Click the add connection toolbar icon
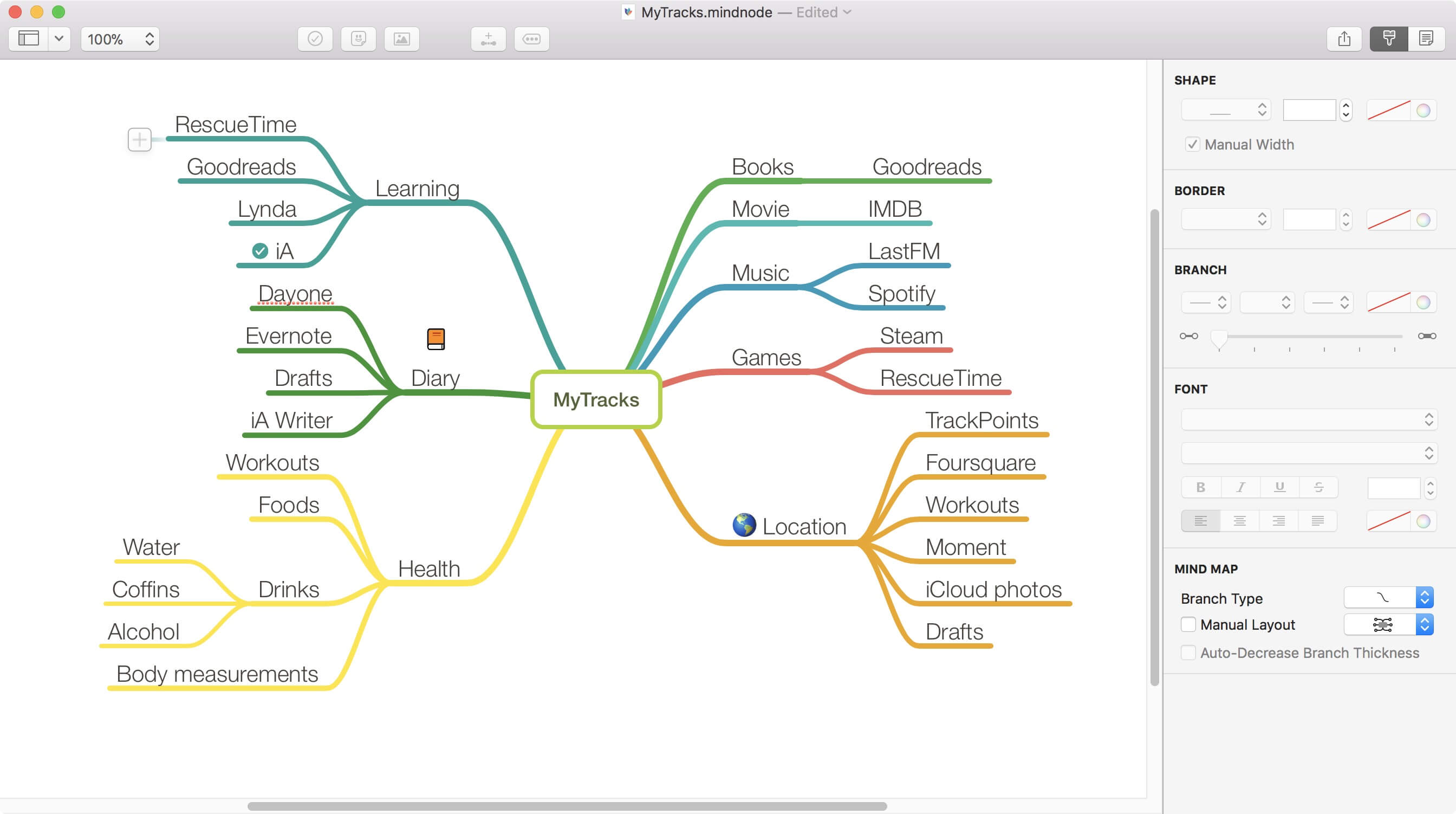 pyautogui.click(x=488, y=39)
